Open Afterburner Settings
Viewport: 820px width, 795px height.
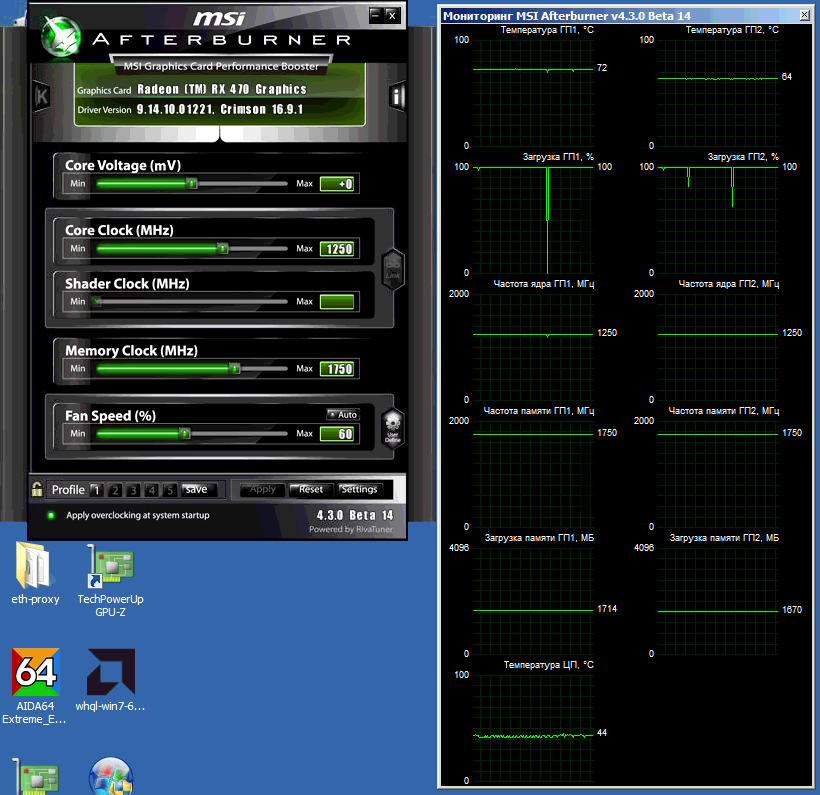[359, 490]
